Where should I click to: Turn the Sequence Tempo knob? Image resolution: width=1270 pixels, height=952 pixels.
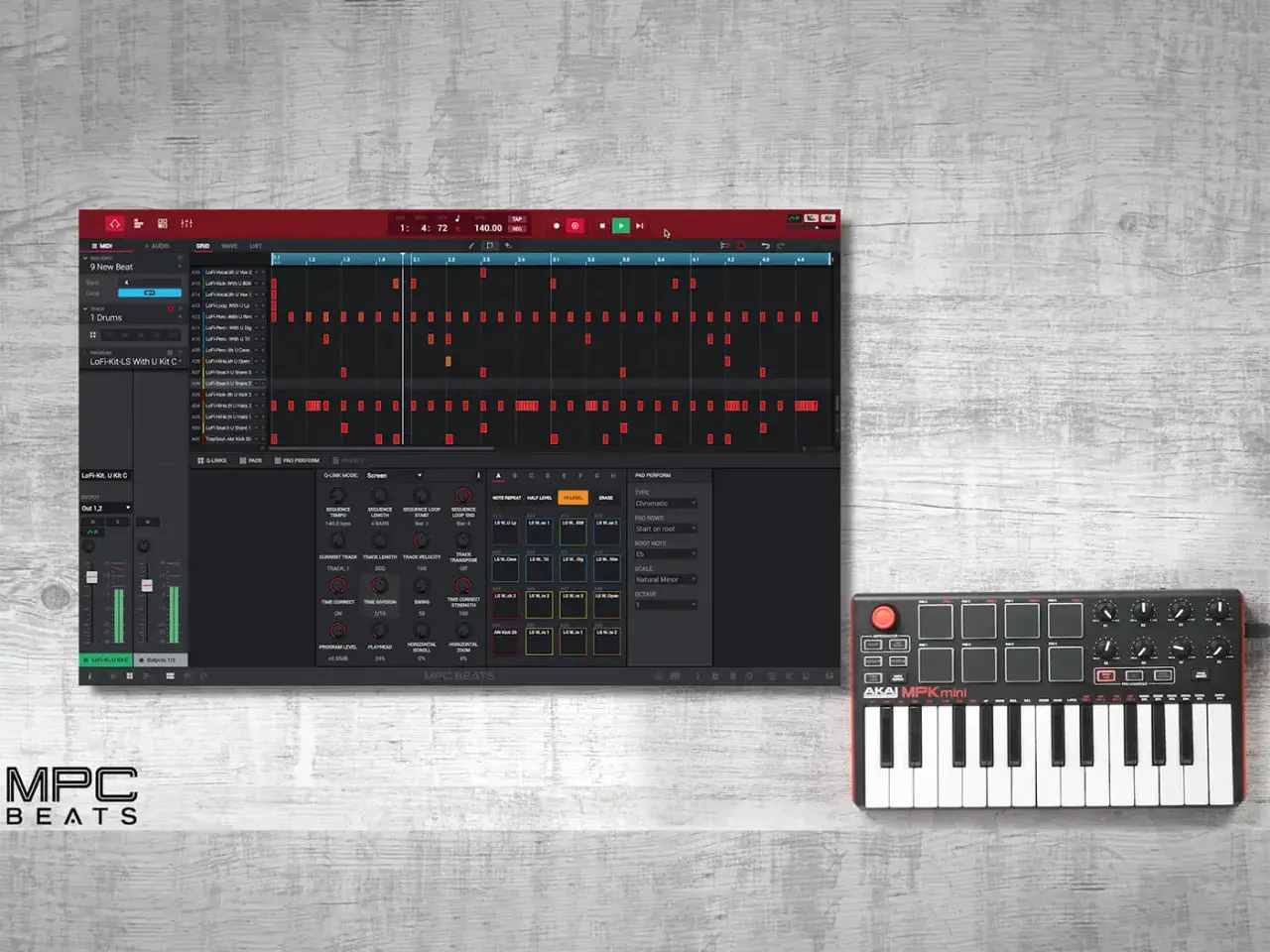(337, 496)
